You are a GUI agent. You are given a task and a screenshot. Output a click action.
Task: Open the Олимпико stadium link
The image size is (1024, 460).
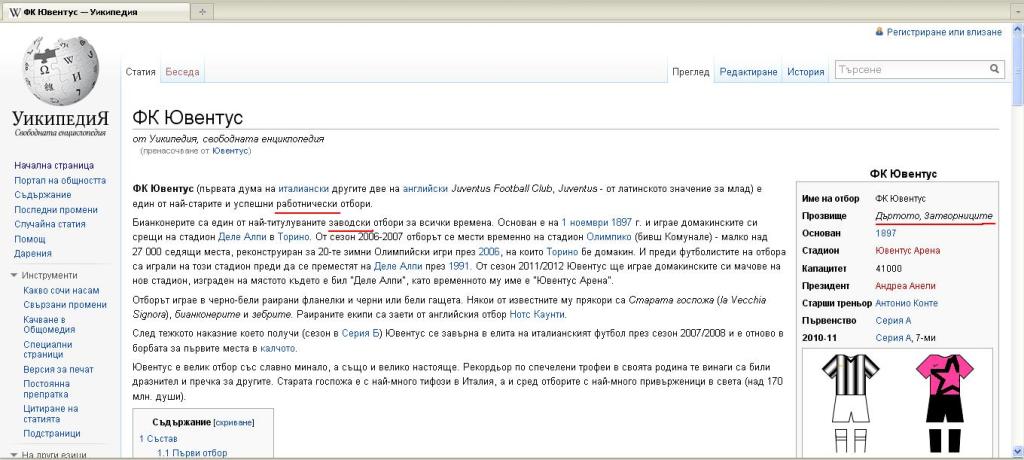point(609,237)
